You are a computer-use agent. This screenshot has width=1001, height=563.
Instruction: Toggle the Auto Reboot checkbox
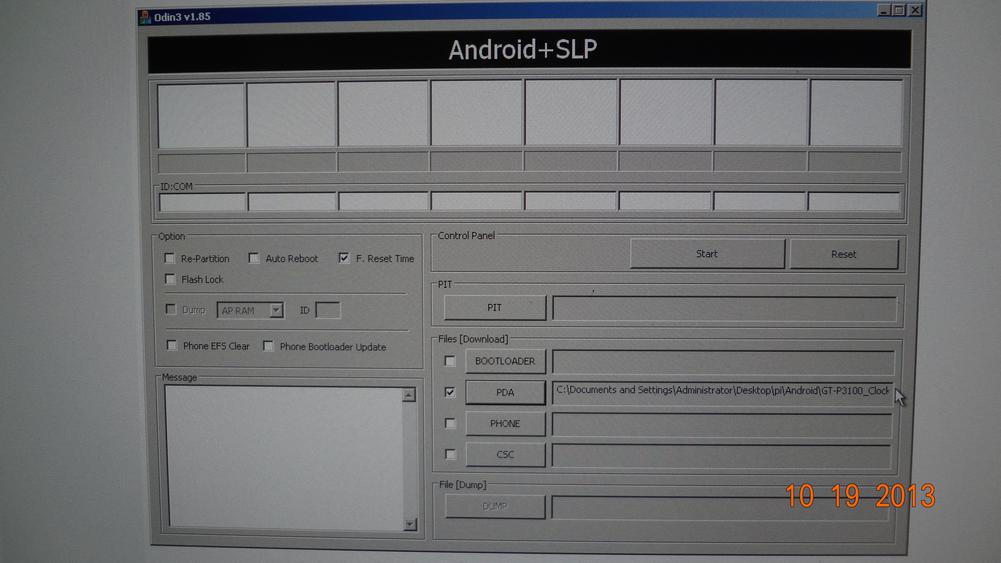[253, 258]
